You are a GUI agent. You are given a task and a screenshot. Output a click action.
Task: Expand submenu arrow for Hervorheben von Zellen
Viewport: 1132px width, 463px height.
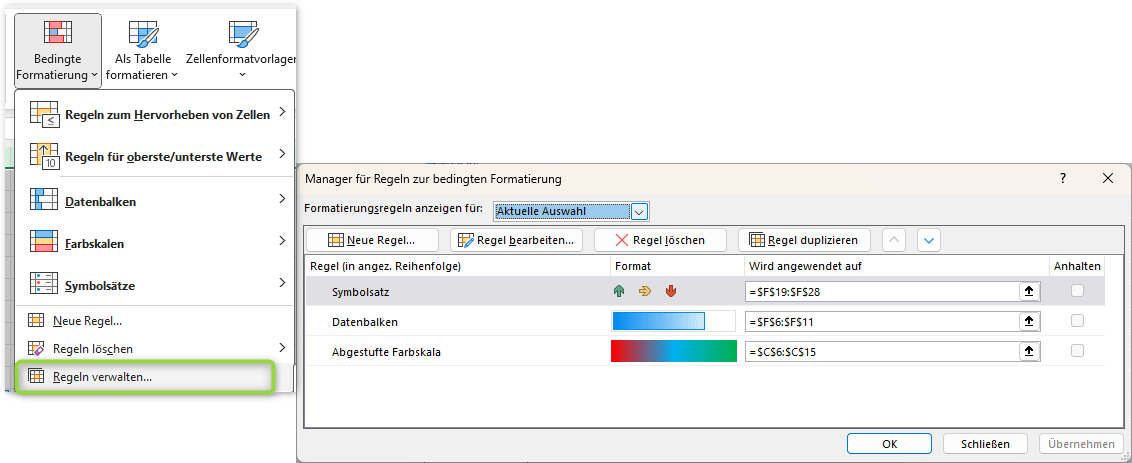point(282,112)
